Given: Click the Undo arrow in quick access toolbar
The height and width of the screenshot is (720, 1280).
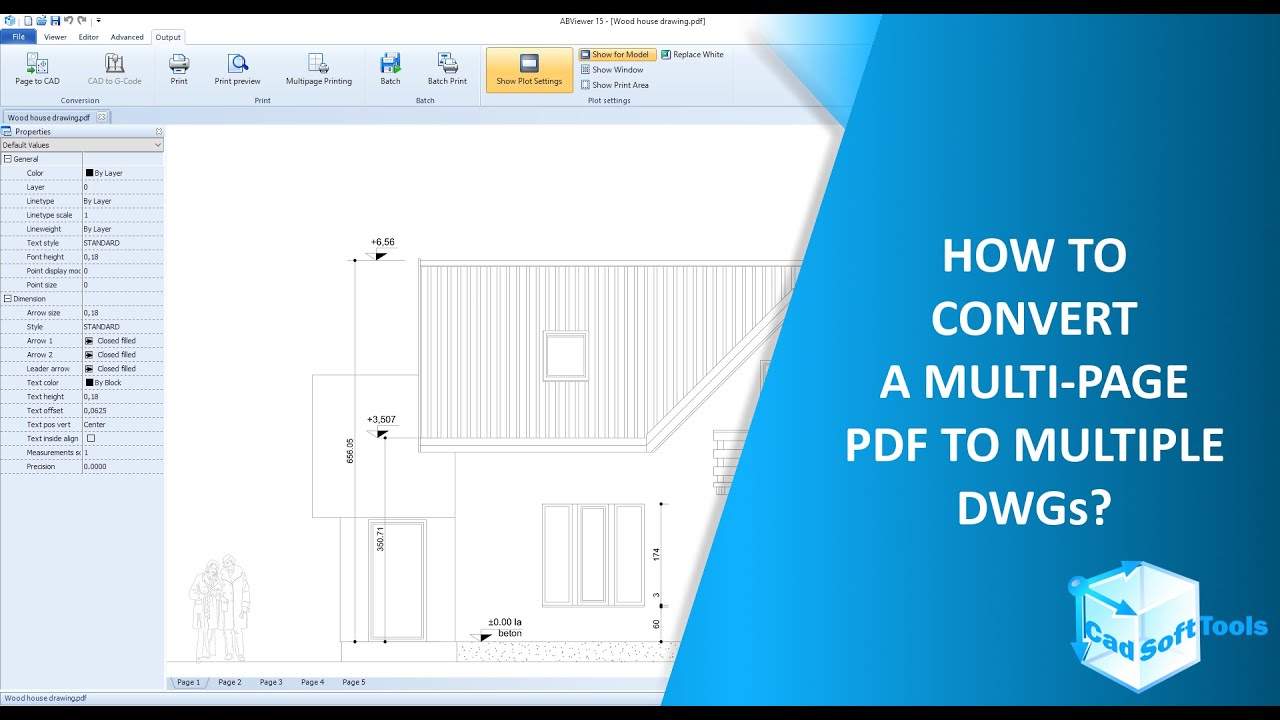Looking at the screenshot, I should coord(68,20).
